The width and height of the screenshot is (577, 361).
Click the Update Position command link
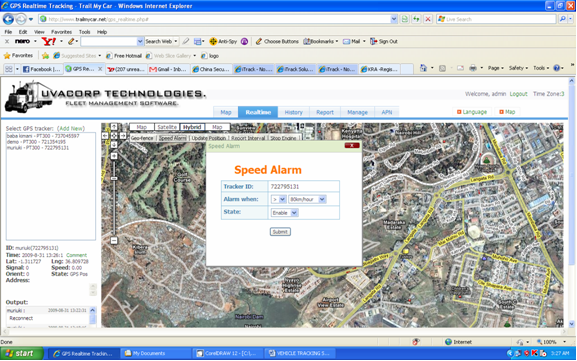pos(209,138)
